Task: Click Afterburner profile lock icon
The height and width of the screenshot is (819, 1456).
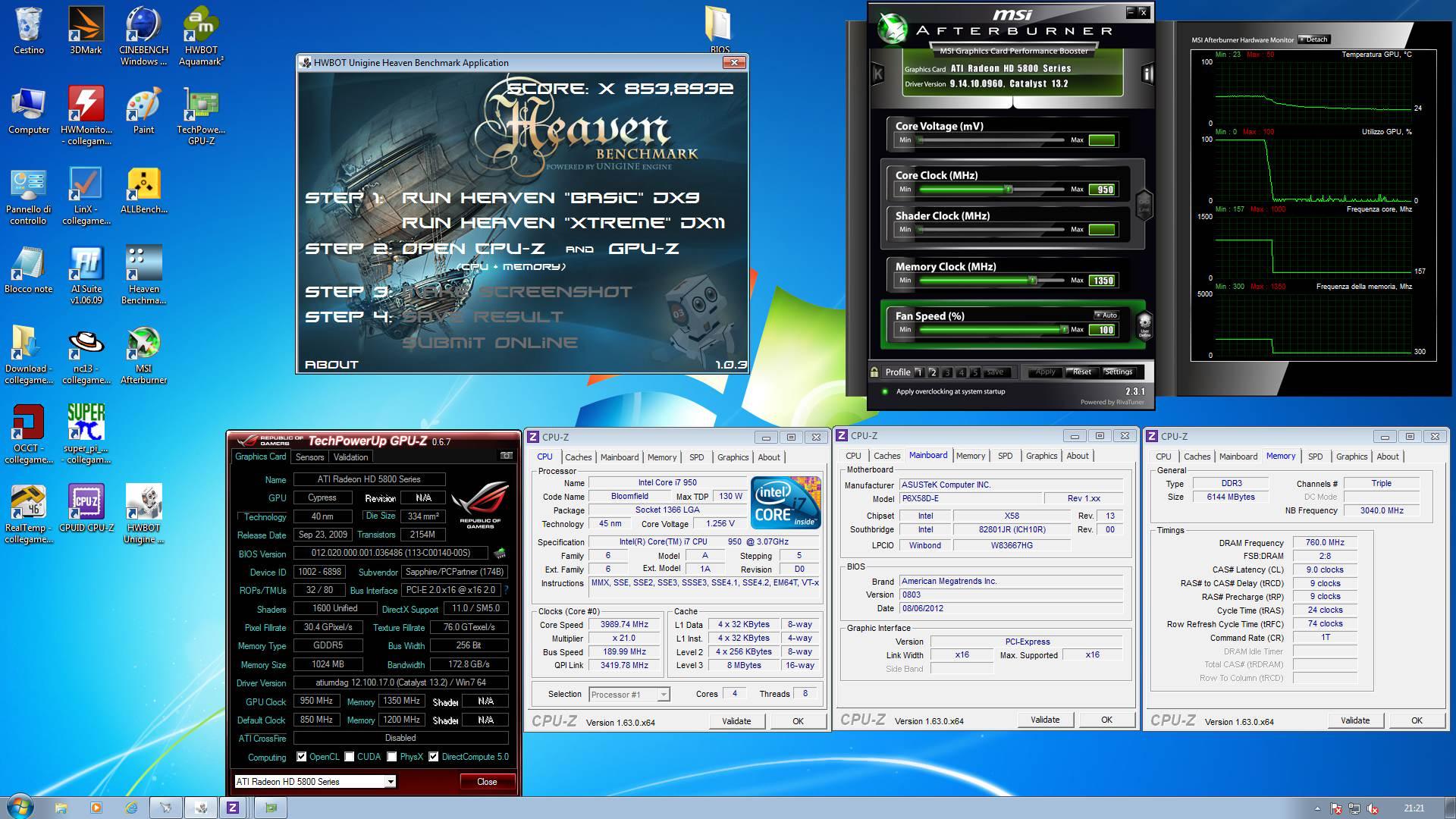Action: (x=874, y=372)
